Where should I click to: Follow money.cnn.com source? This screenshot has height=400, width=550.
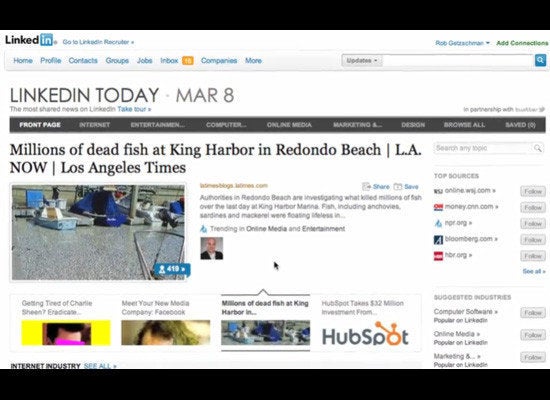(533, 207)
